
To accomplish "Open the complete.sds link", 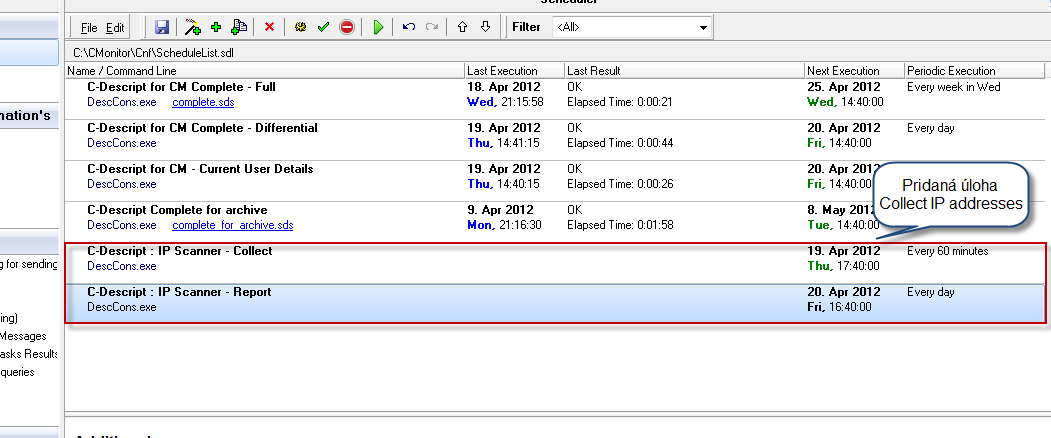I will [x=203, y=103].
